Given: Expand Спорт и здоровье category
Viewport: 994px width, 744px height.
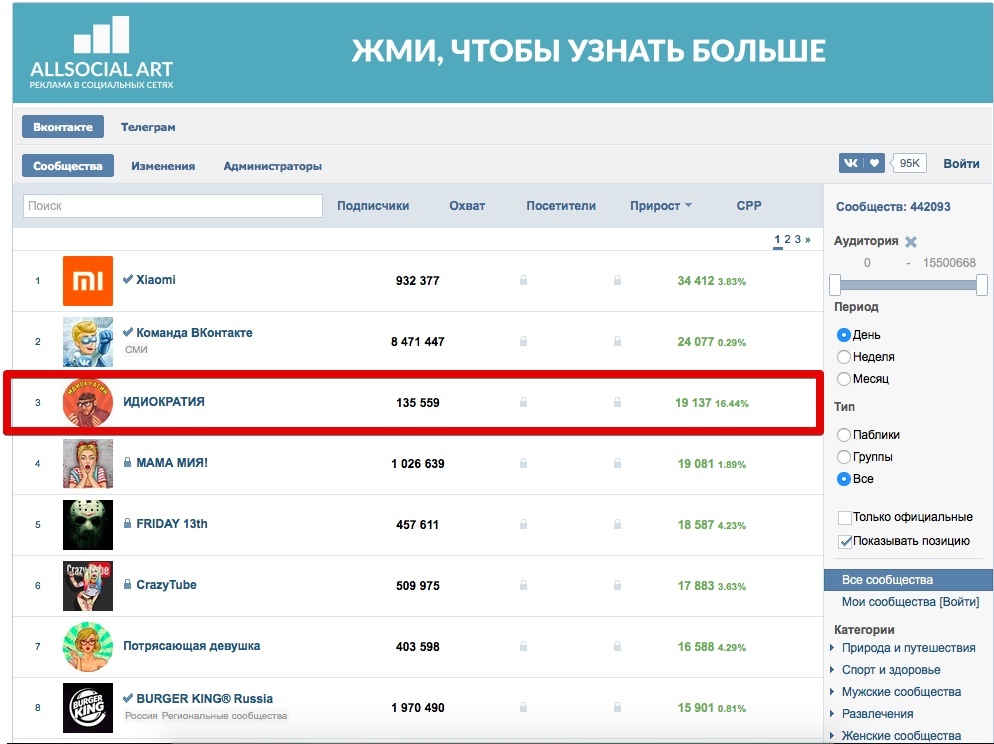Looking at the screenshot, I should (832, 670).
